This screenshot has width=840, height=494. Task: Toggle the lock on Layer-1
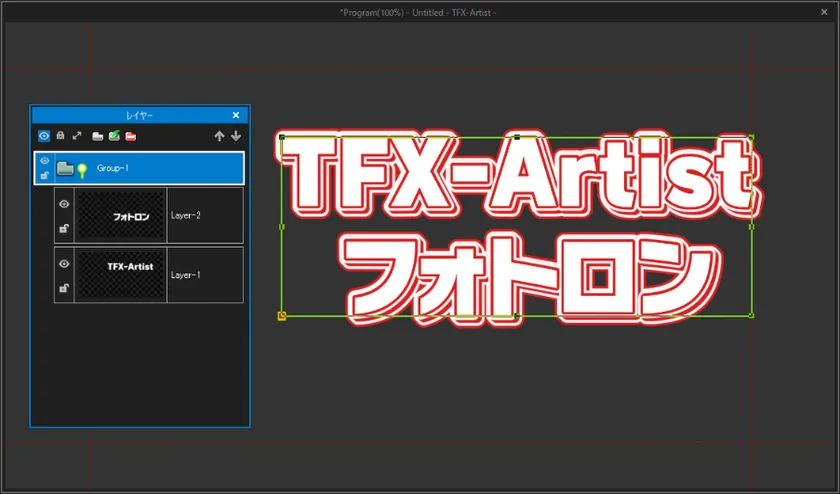[64, 289]
